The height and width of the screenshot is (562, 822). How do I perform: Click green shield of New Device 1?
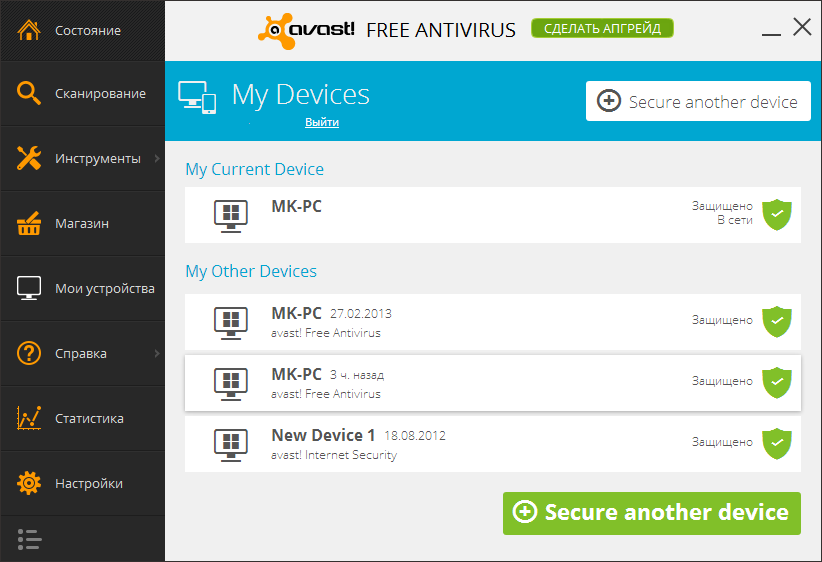777,442
